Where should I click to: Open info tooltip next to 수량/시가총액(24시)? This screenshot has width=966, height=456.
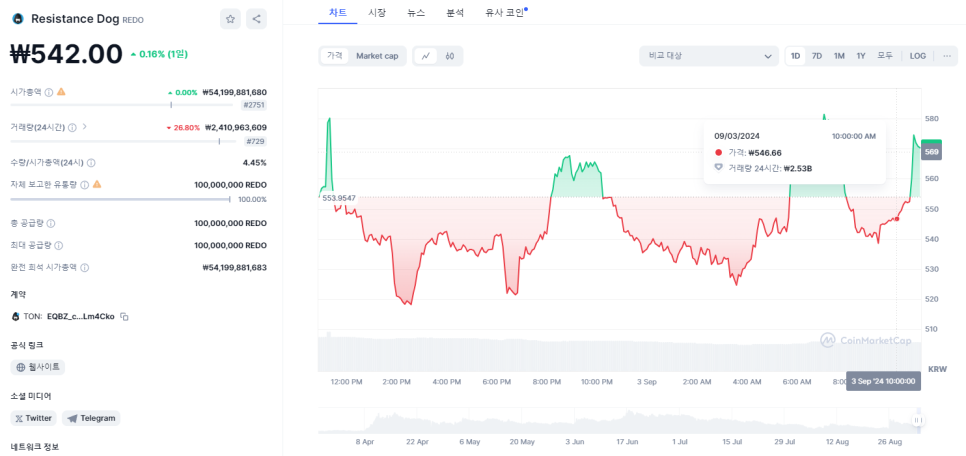click(x=91, y=163)
